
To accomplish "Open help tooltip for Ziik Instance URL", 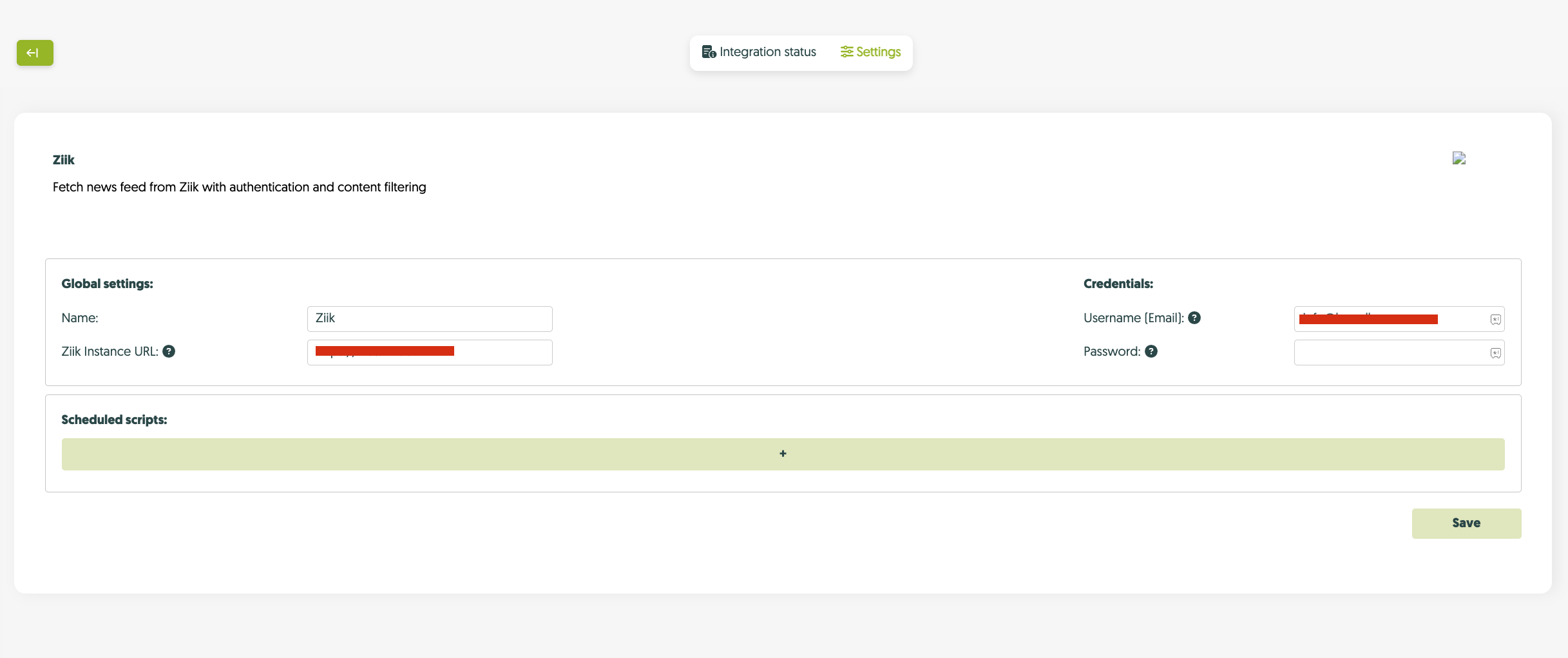I will (169, 351).
